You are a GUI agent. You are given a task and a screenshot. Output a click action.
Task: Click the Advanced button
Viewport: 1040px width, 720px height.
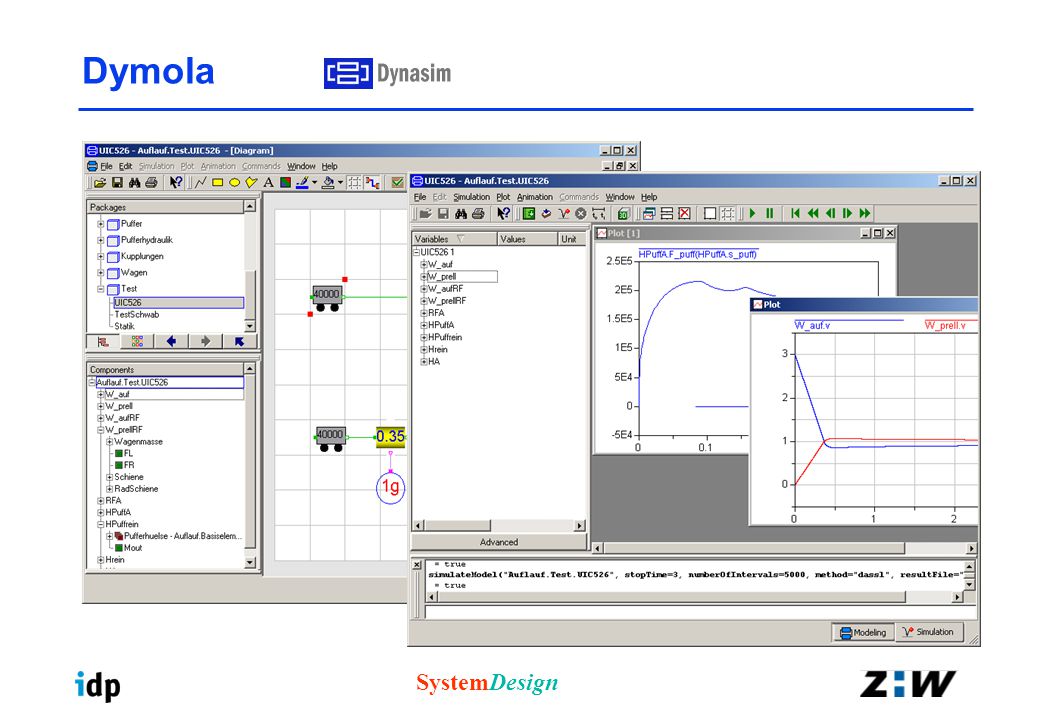pyautogui.click(x=499, y=542)
